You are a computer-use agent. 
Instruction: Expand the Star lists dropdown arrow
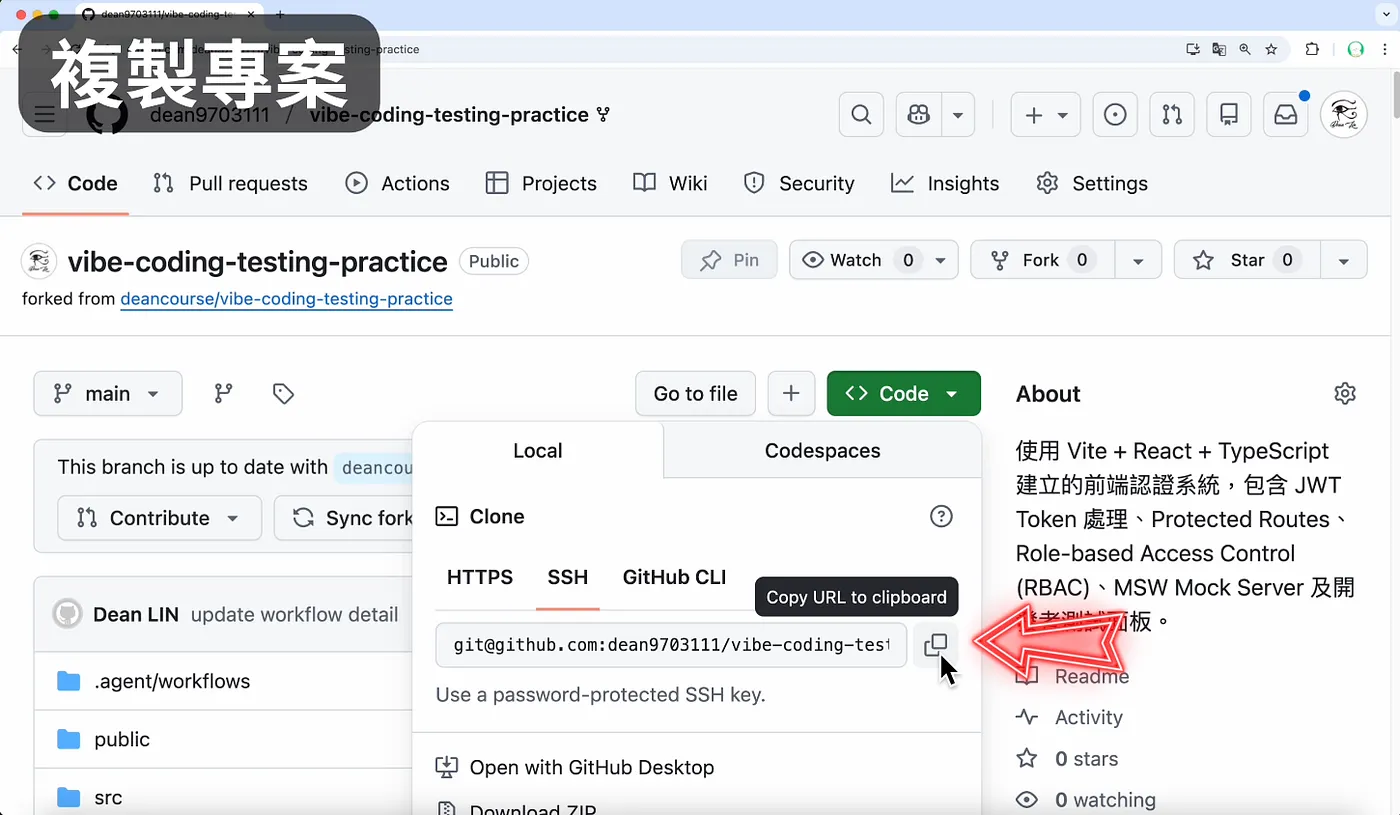coord(1344,260)
